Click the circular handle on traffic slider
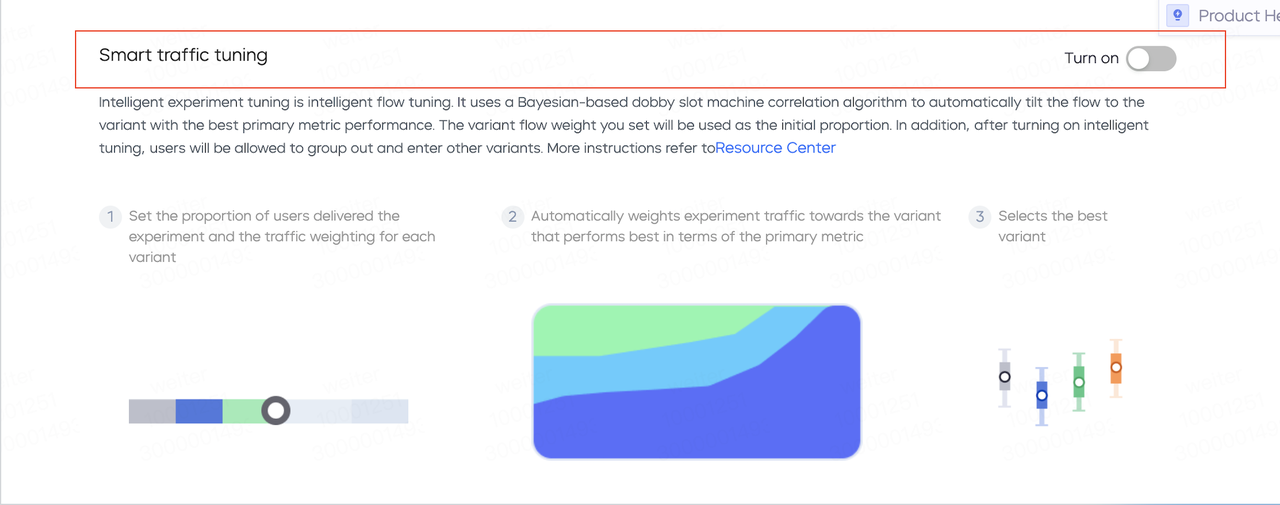This screenshot has height=505, width=1280. tap(276, 410)
